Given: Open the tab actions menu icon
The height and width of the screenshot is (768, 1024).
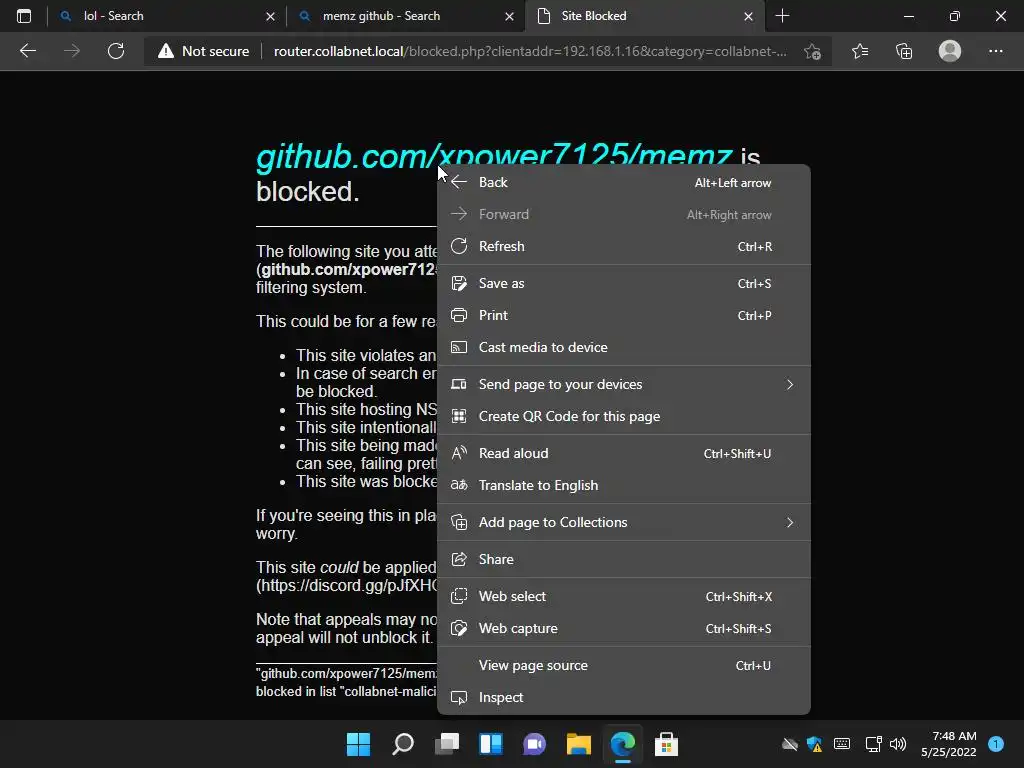Looking at the screenshot, I should tap(24, 16).
